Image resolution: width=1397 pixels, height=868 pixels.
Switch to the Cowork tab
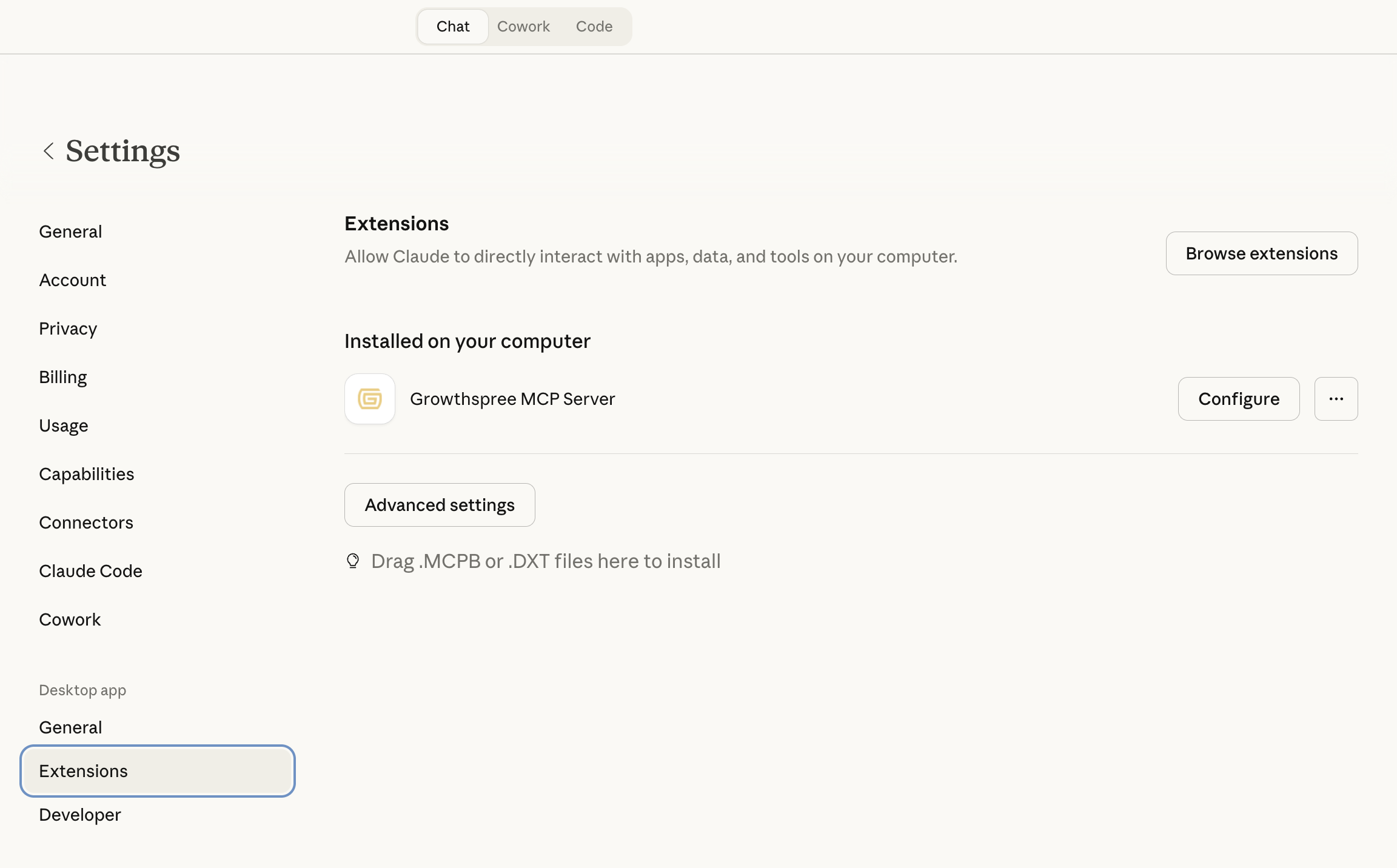(x=523, y=26)
